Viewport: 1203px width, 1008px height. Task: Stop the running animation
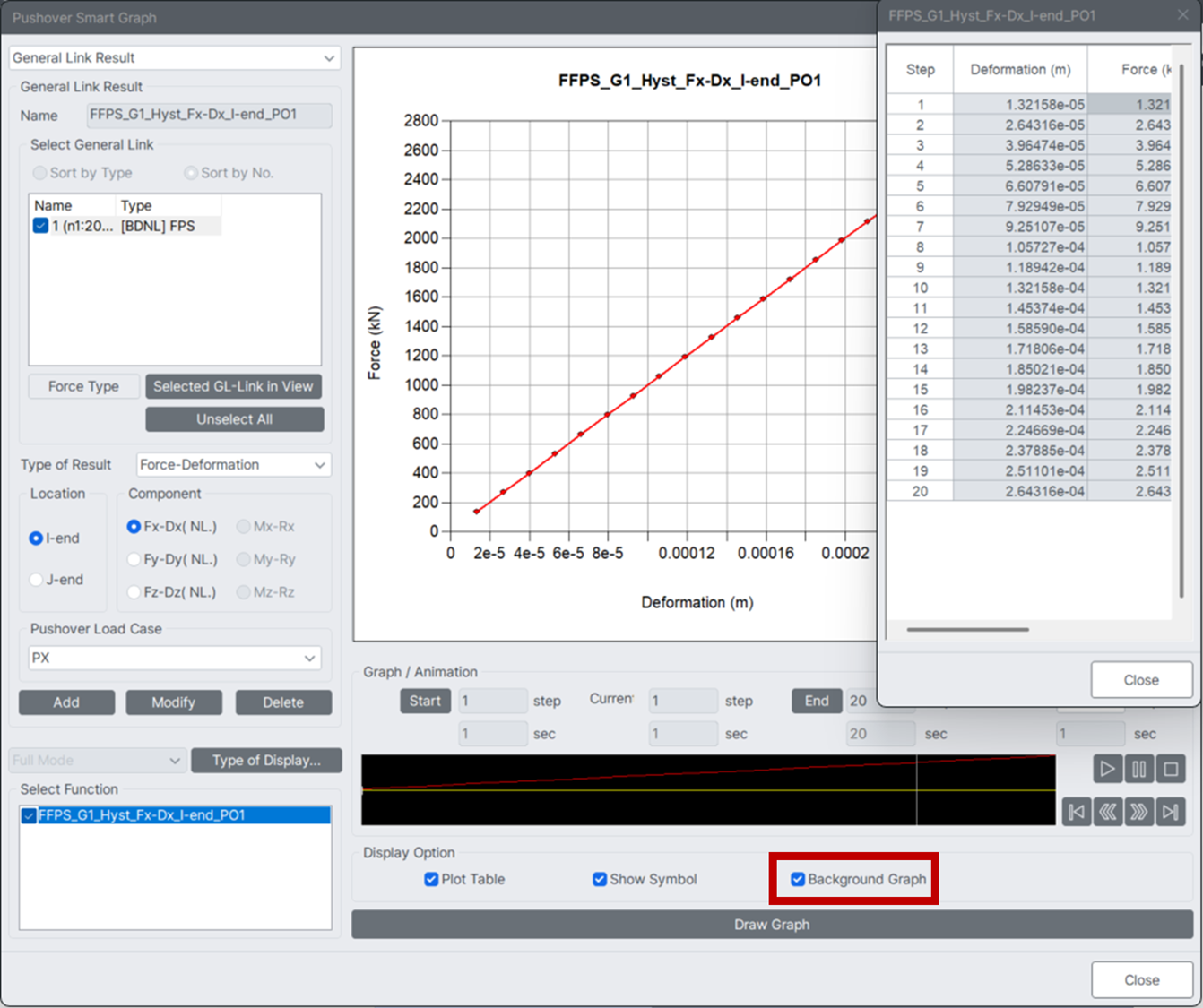pyautogui.click(x=1171, y=769)
